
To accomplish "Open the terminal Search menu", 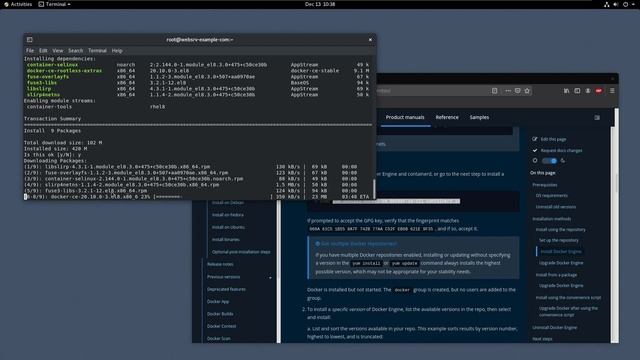I will click(x=76, y=51).
